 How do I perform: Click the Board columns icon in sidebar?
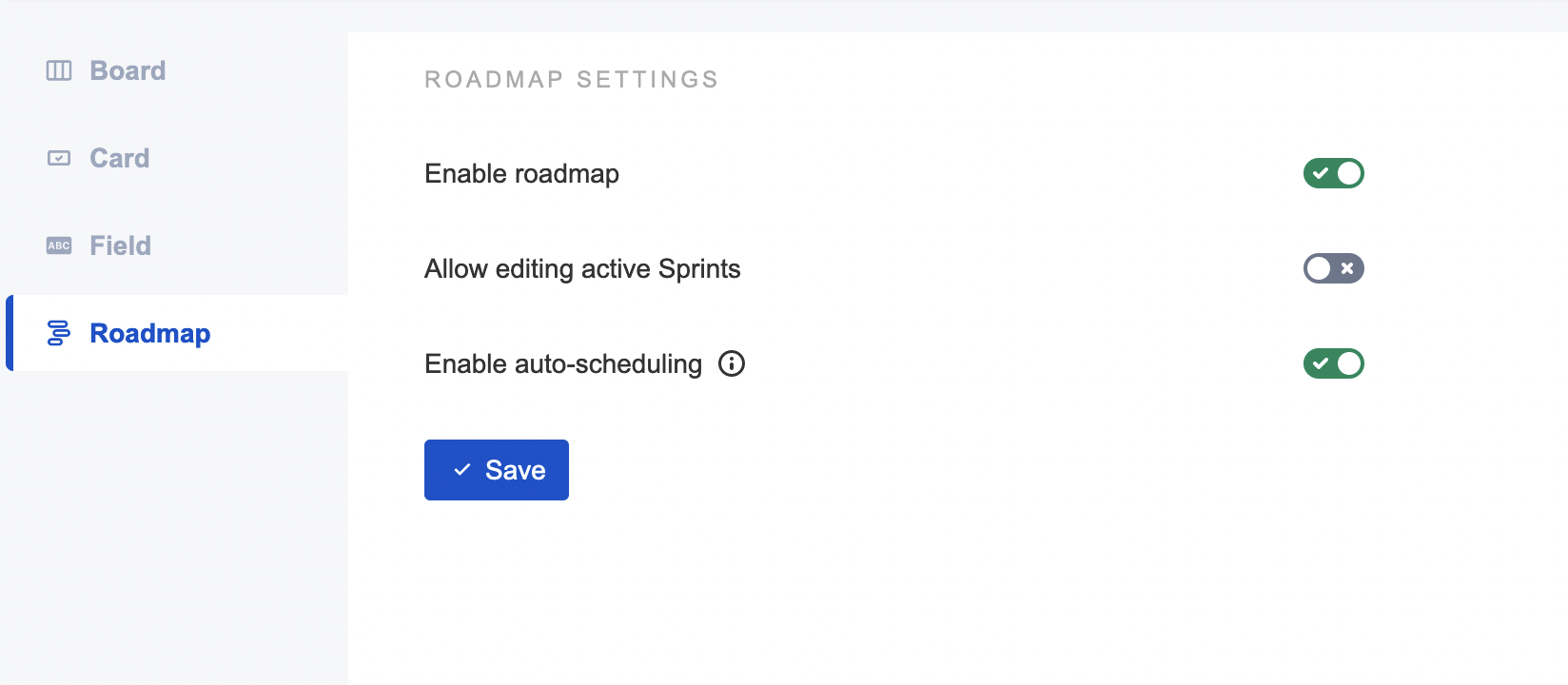pos(59,70)
